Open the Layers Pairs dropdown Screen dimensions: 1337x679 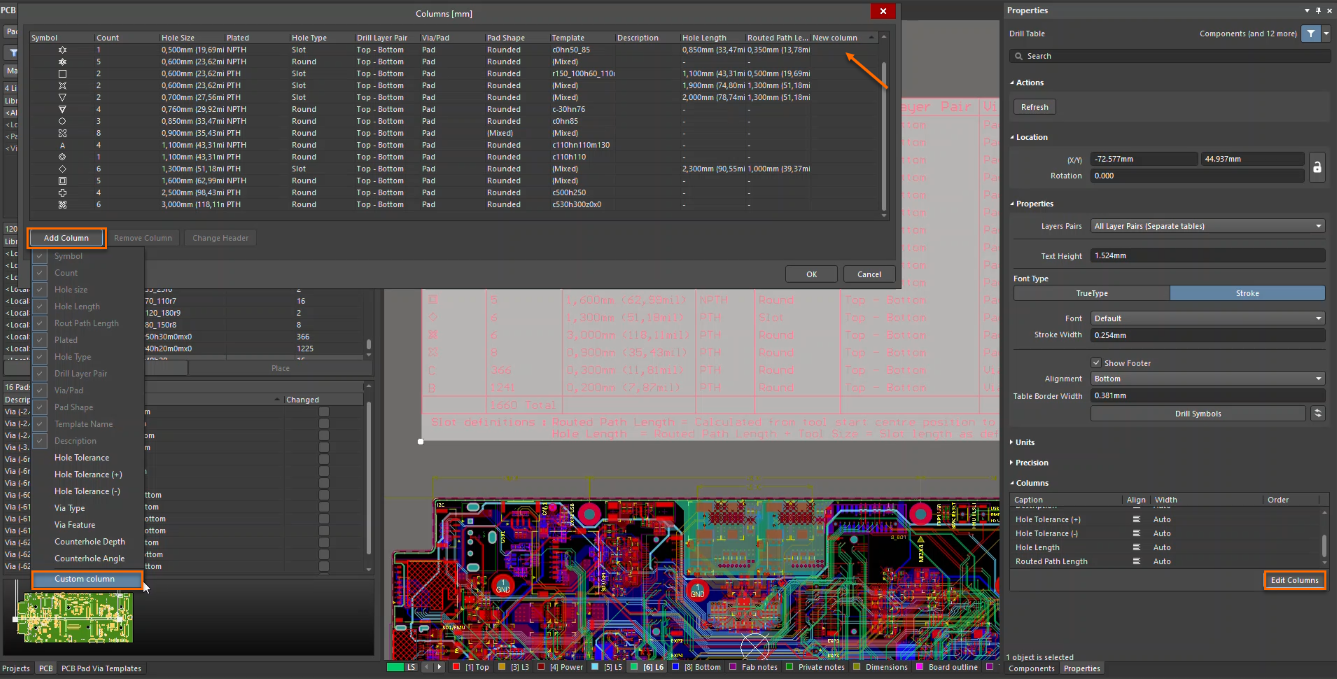click(x=1207, y=226)
